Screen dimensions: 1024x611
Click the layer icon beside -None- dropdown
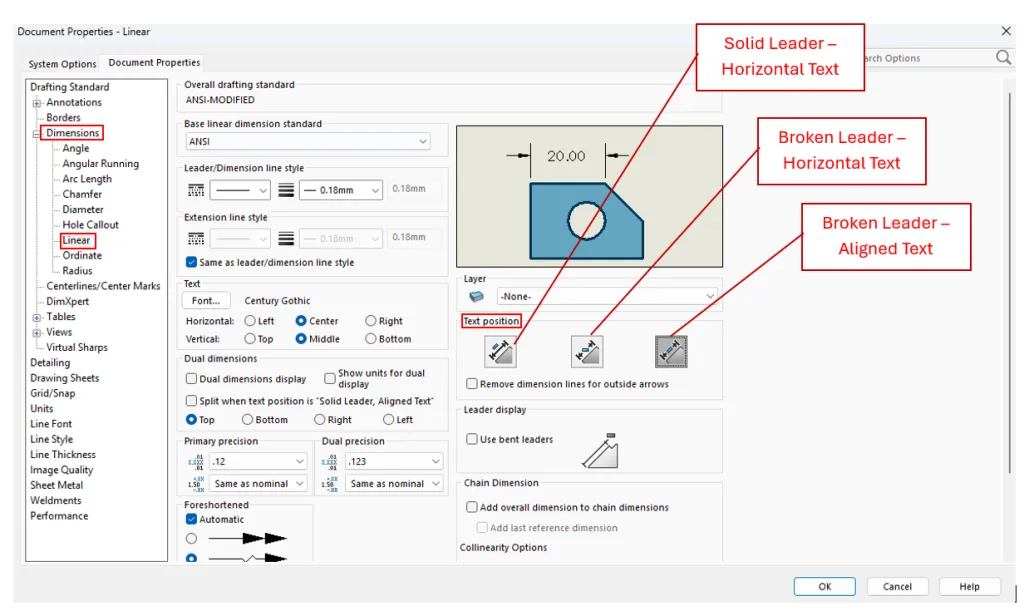click(x=477, y=296)
